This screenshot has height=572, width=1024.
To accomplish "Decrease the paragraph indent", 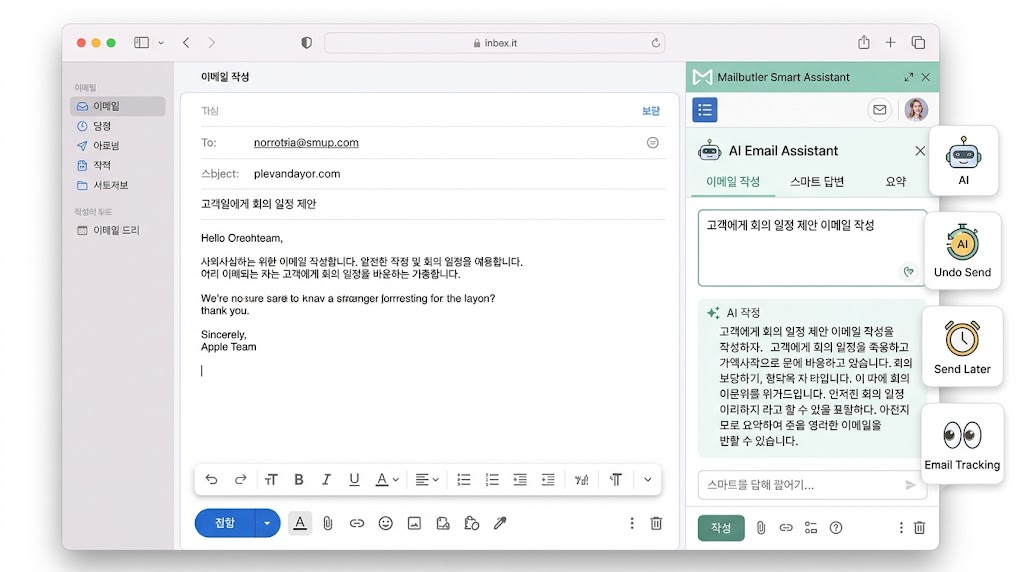I will (520, 480).
